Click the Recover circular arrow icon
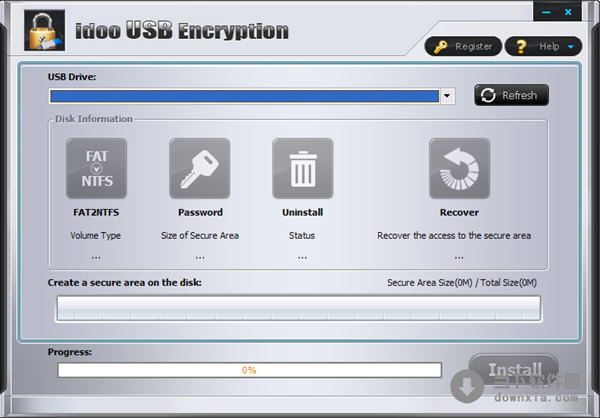600x418 pixels. (x=460, y=168)
